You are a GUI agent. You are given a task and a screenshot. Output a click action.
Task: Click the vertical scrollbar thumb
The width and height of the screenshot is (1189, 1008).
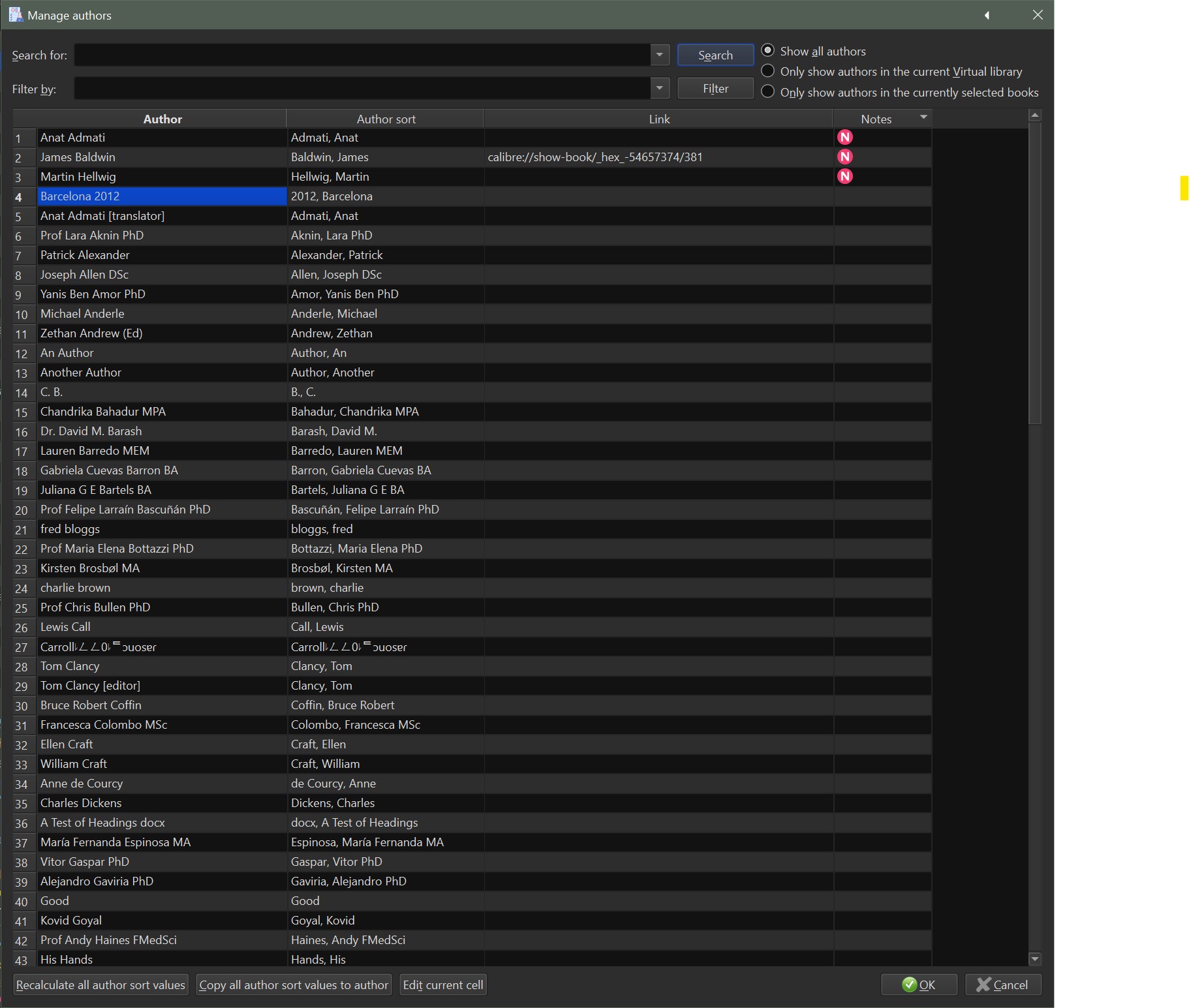pos(1034,273)
